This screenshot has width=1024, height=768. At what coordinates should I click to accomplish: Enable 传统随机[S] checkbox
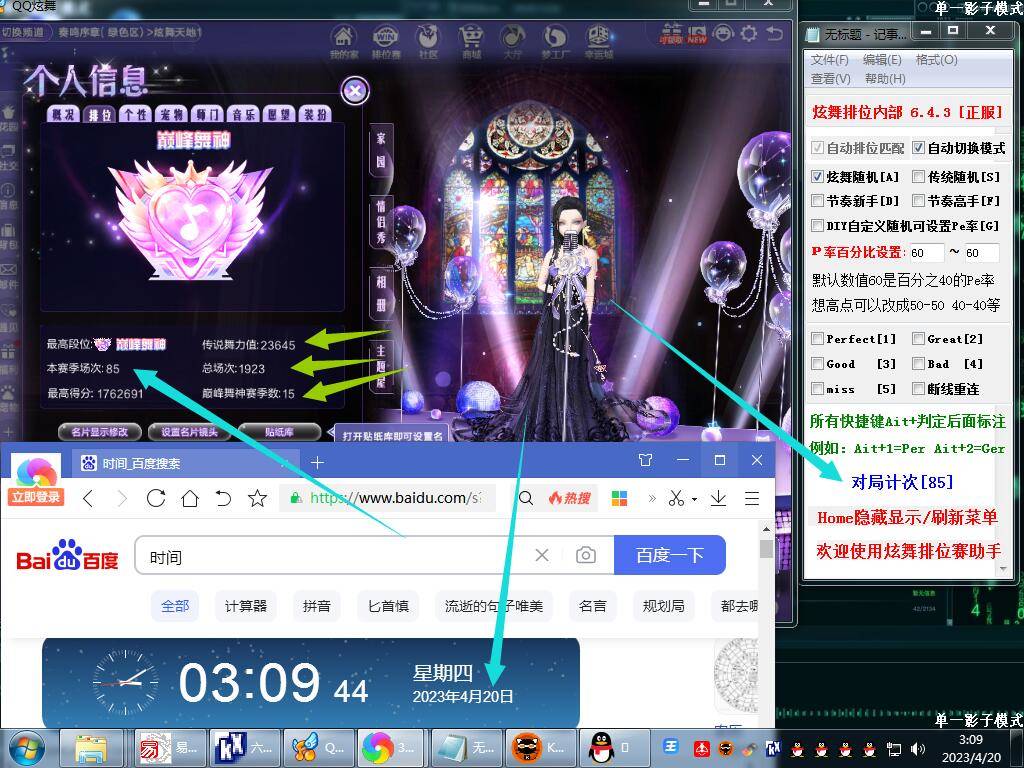pyautogui.click(x=918, y=176)
